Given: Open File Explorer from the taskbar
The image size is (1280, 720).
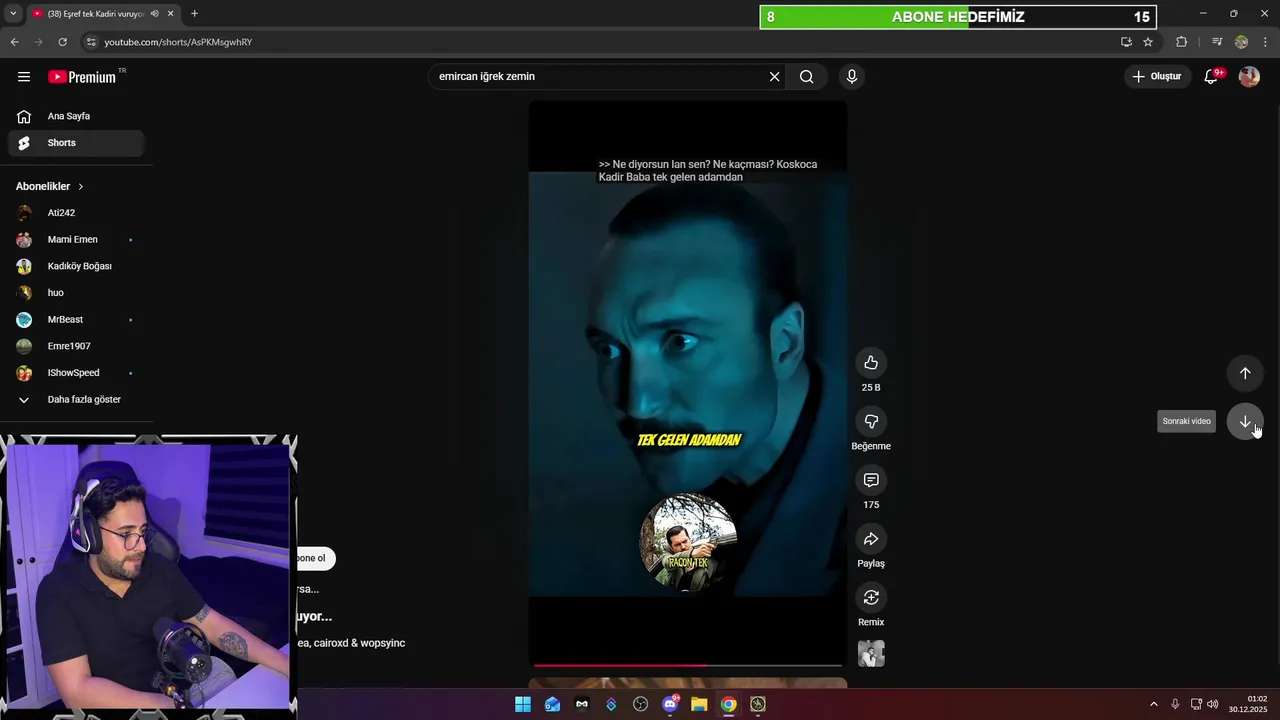Looking at the screenshot, I should (x=699, y=704).
